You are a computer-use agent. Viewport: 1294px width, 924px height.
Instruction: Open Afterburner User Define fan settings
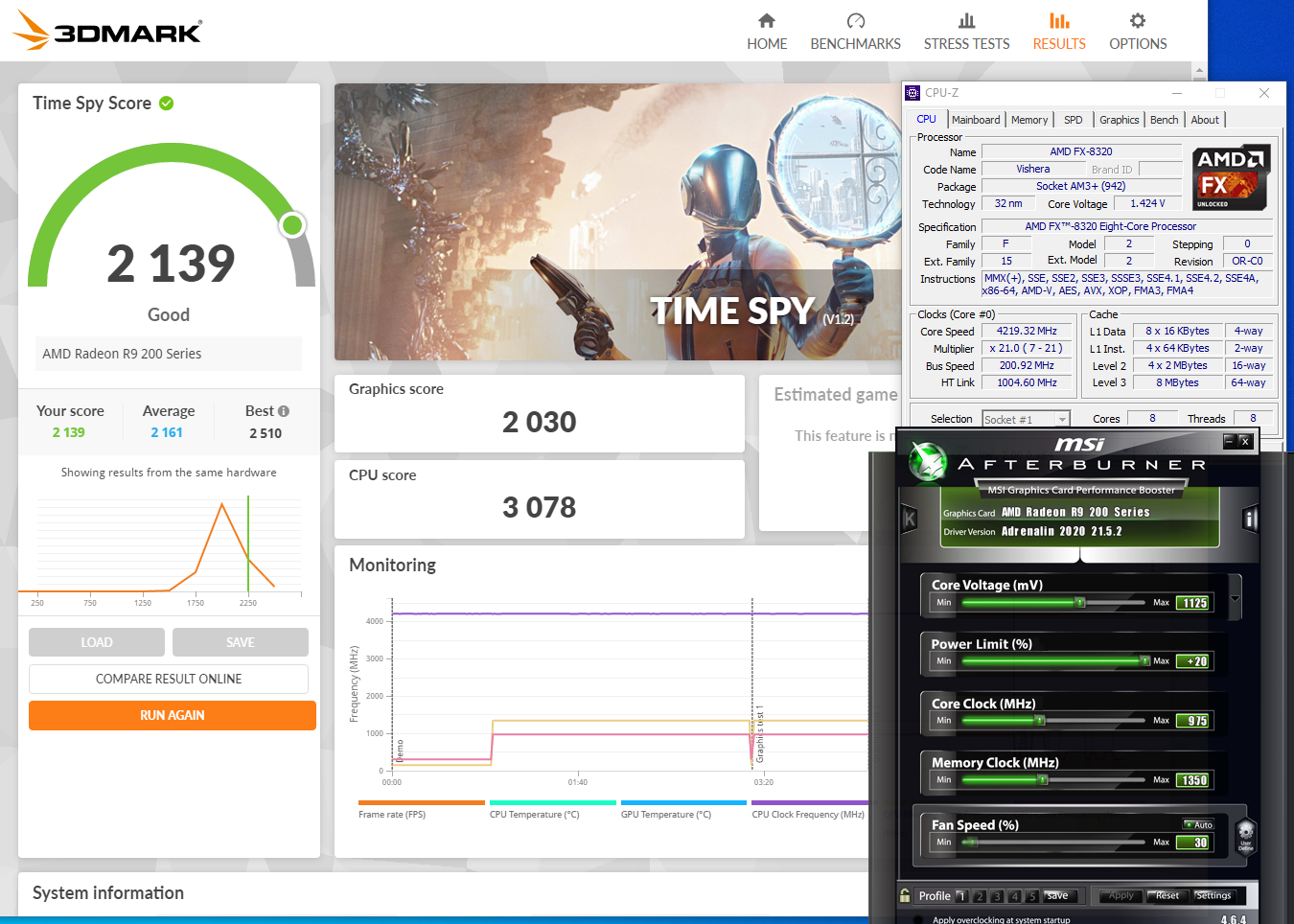1245,836
